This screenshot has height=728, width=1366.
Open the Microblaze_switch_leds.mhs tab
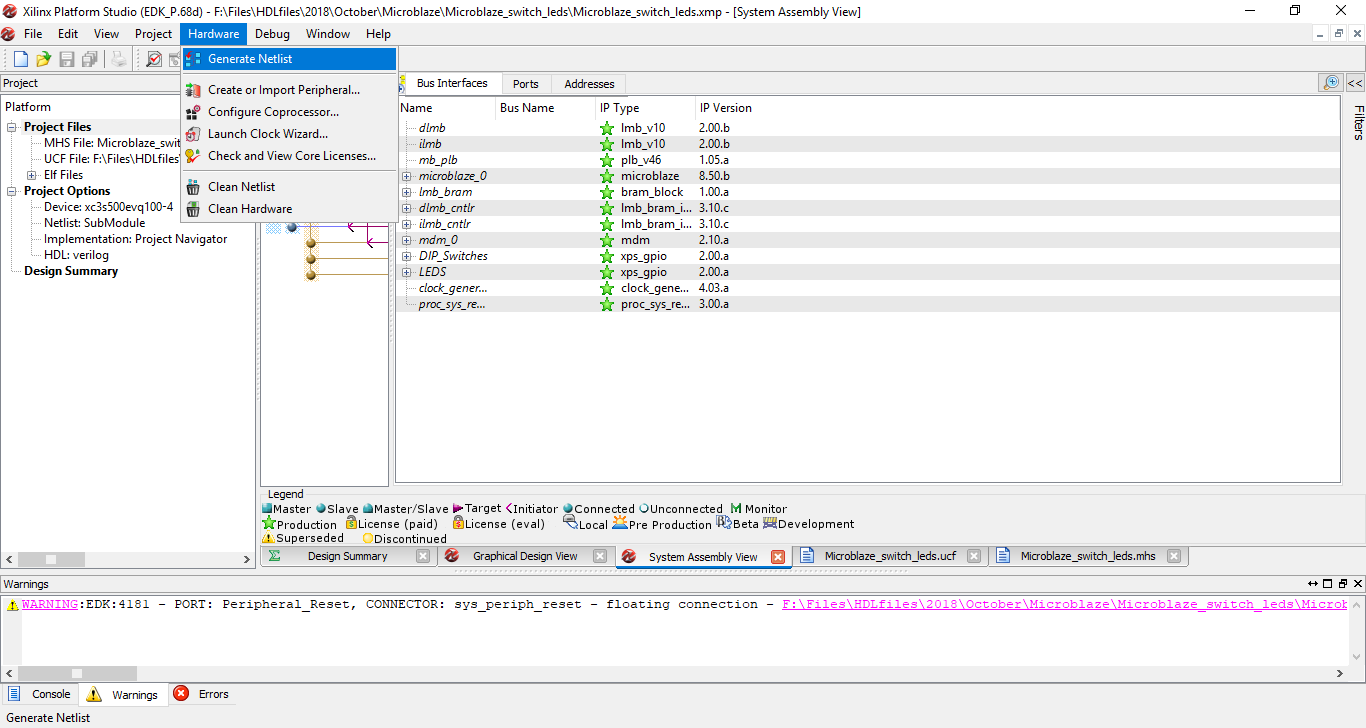tap(1086, 556)
